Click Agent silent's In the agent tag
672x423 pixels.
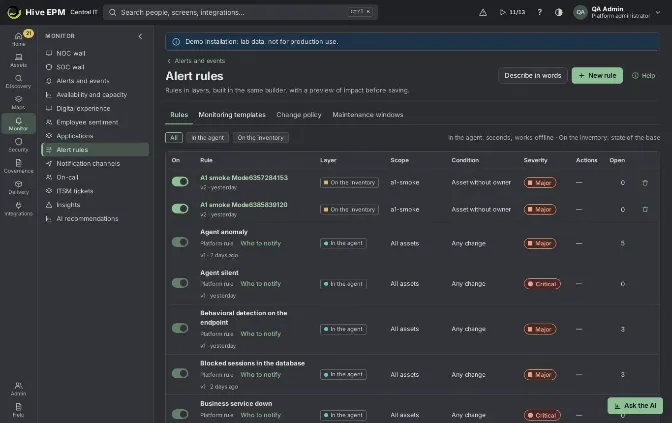pyautogui.click(x=343, y=284)
